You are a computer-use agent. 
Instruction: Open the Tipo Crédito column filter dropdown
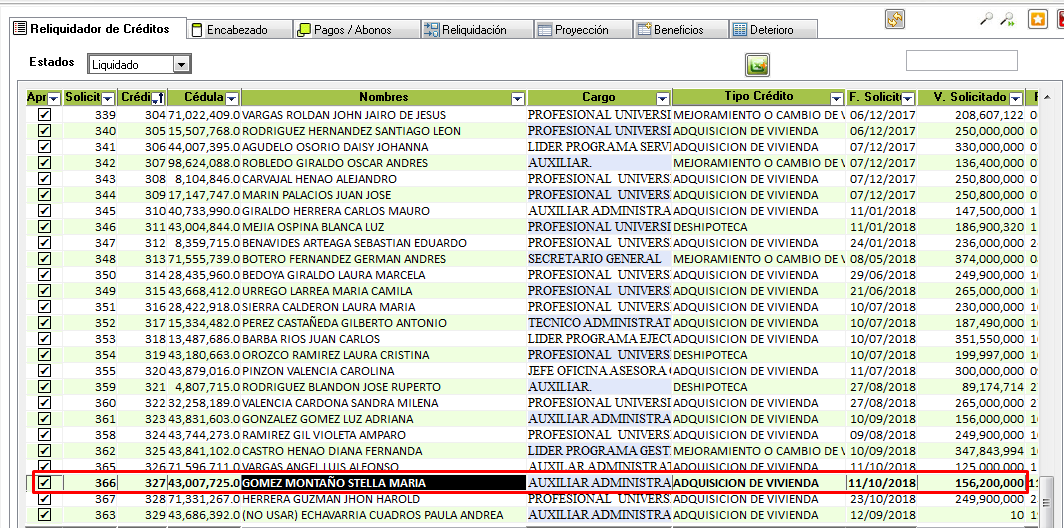coord(837,98)
